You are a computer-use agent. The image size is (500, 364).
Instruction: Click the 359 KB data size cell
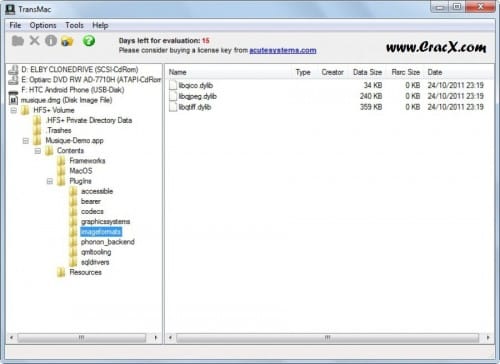point(371,107)
